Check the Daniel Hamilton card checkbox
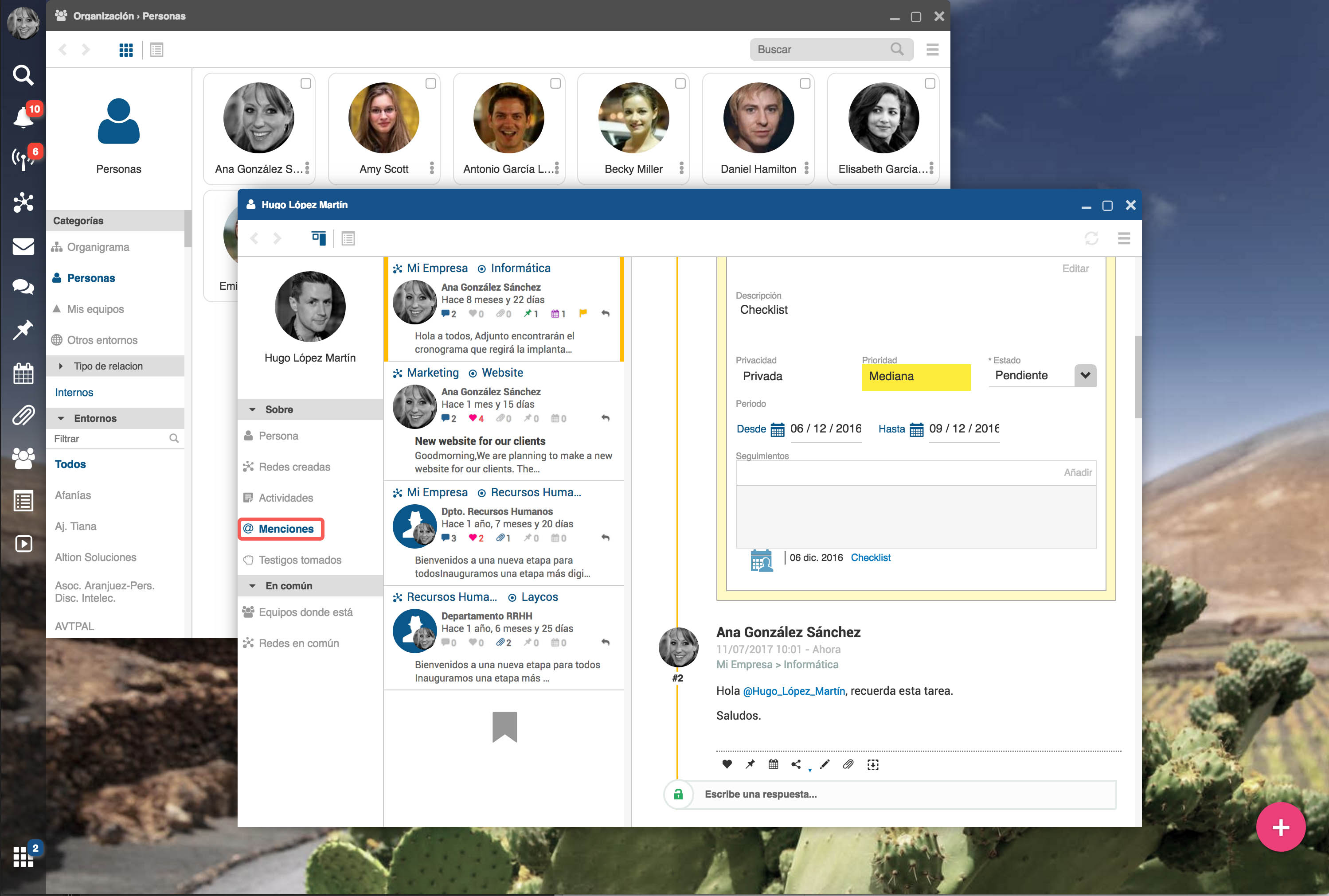Viewport: 1329px width, 896px height. (805, 83)
